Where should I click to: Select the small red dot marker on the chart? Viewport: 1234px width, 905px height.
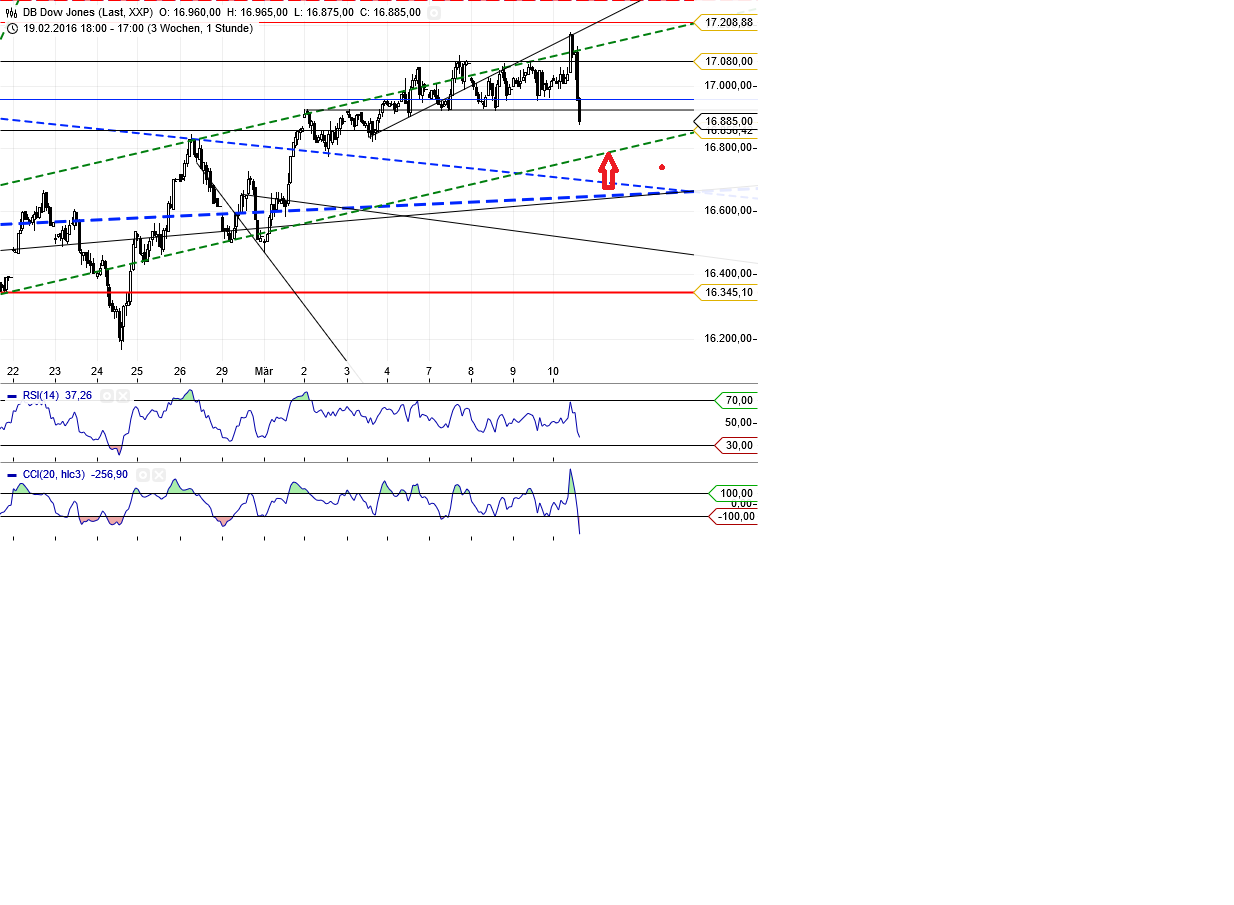pos(662,167)
